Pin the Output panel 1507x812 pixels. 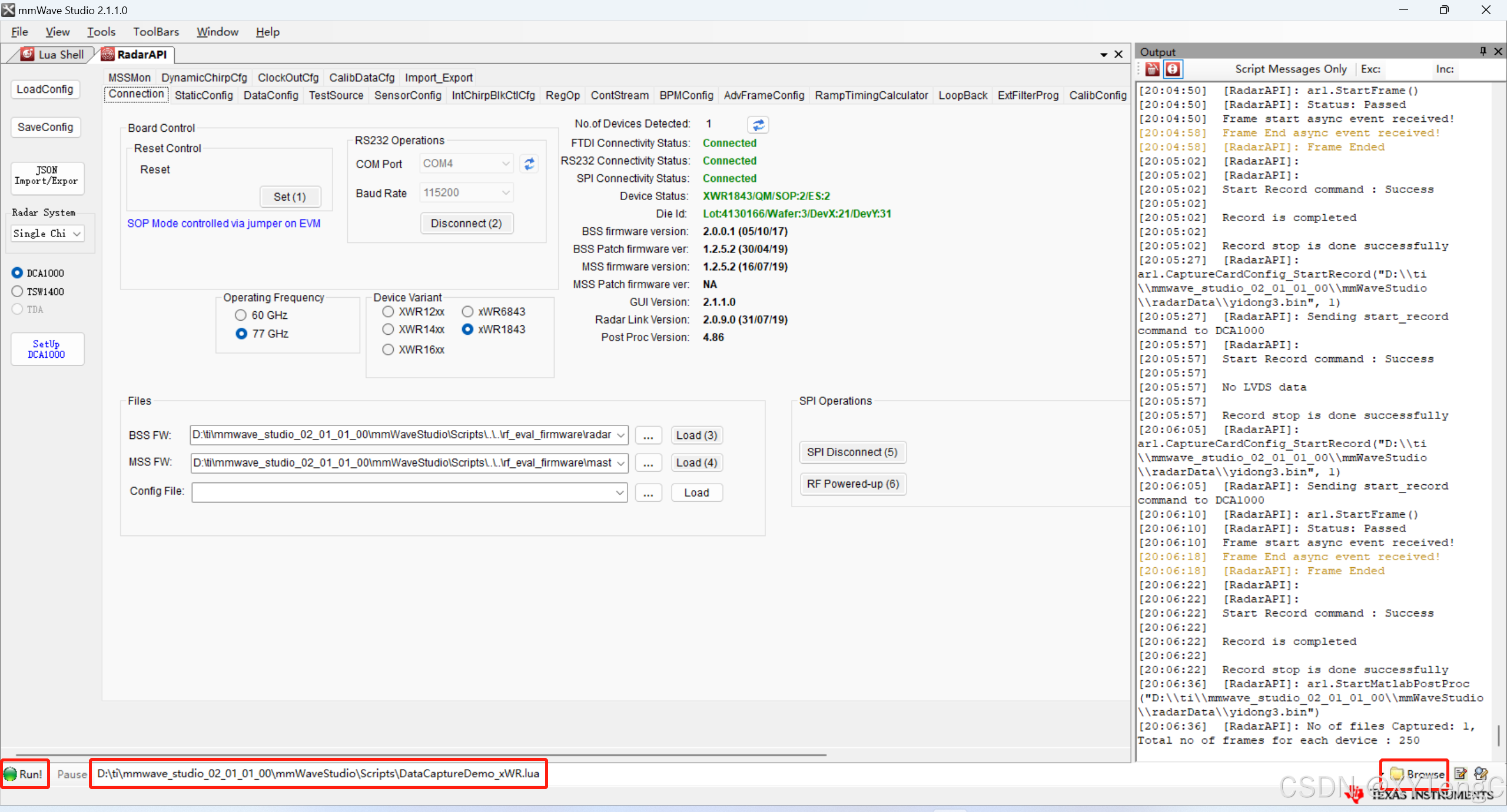point(1483,52)
